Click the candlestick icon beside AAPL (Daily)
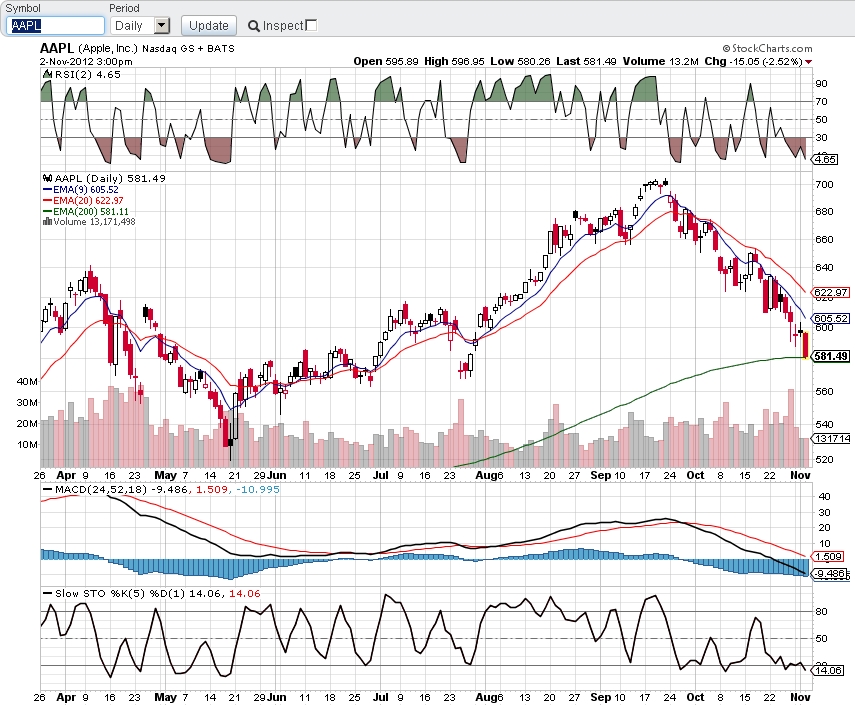Screen dimensions: 855x708 click(47, 178)
